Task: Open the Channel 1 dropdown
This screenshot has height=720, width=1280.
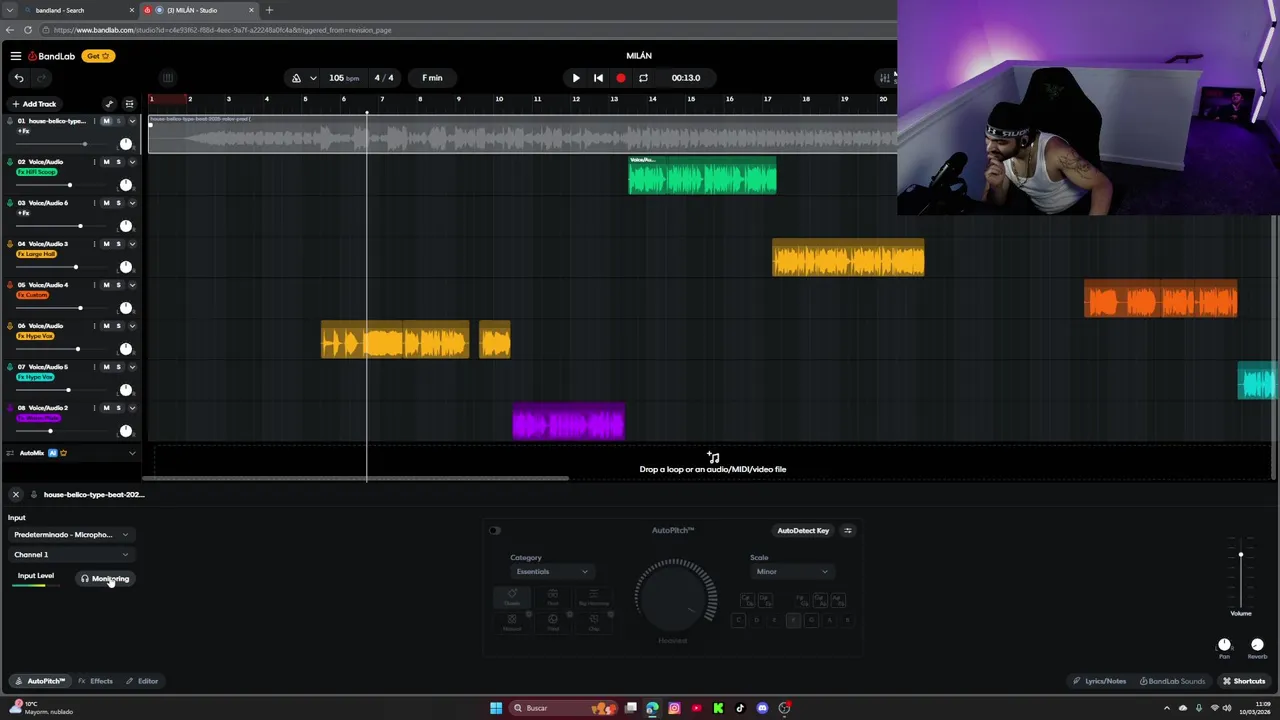Action: [70, 554]
